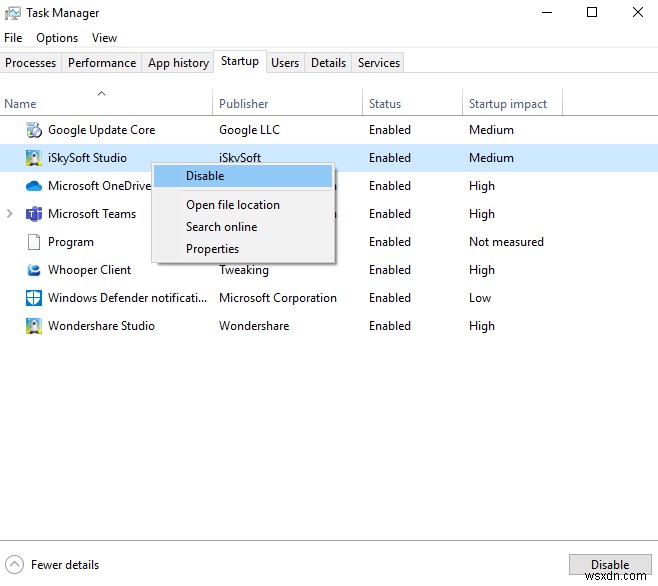Open the File menu
Screen dimensions: 658x586
pyautogui.click(x=13, y=38)
